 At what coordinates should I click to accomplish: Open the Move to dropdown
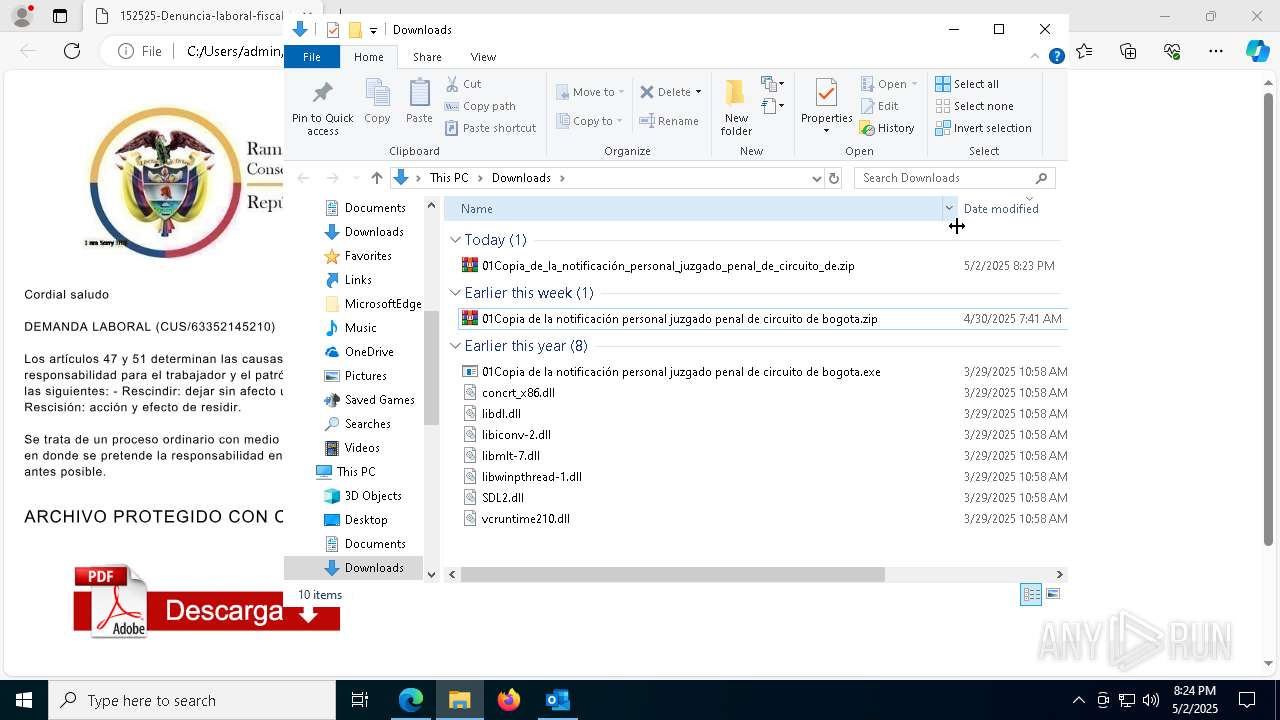tap(590, 92)
